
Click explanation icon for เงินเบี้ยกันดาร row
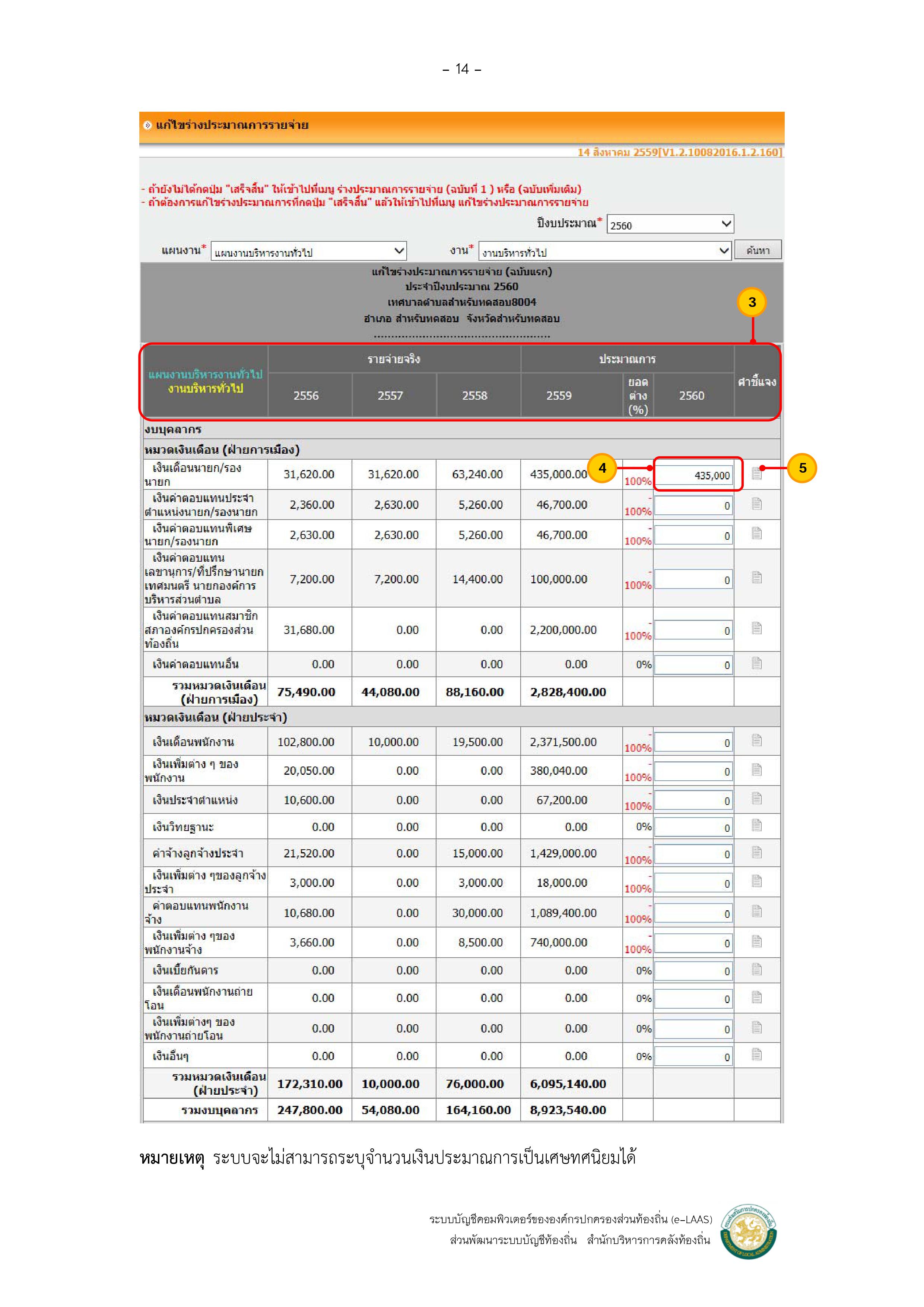point(756,969)
